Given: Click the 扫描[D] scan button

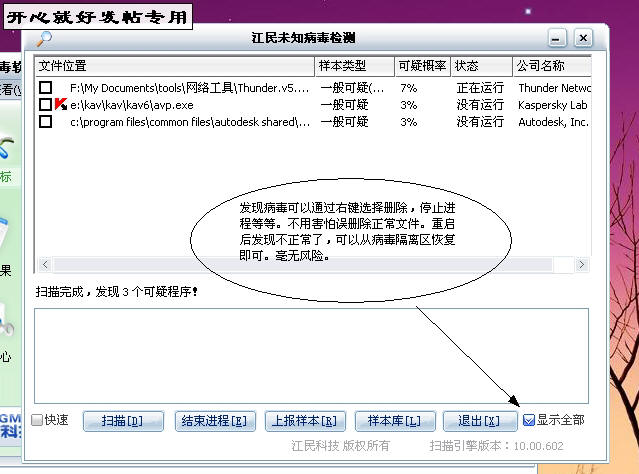Looking at the screenshot, I should (123, 421).
